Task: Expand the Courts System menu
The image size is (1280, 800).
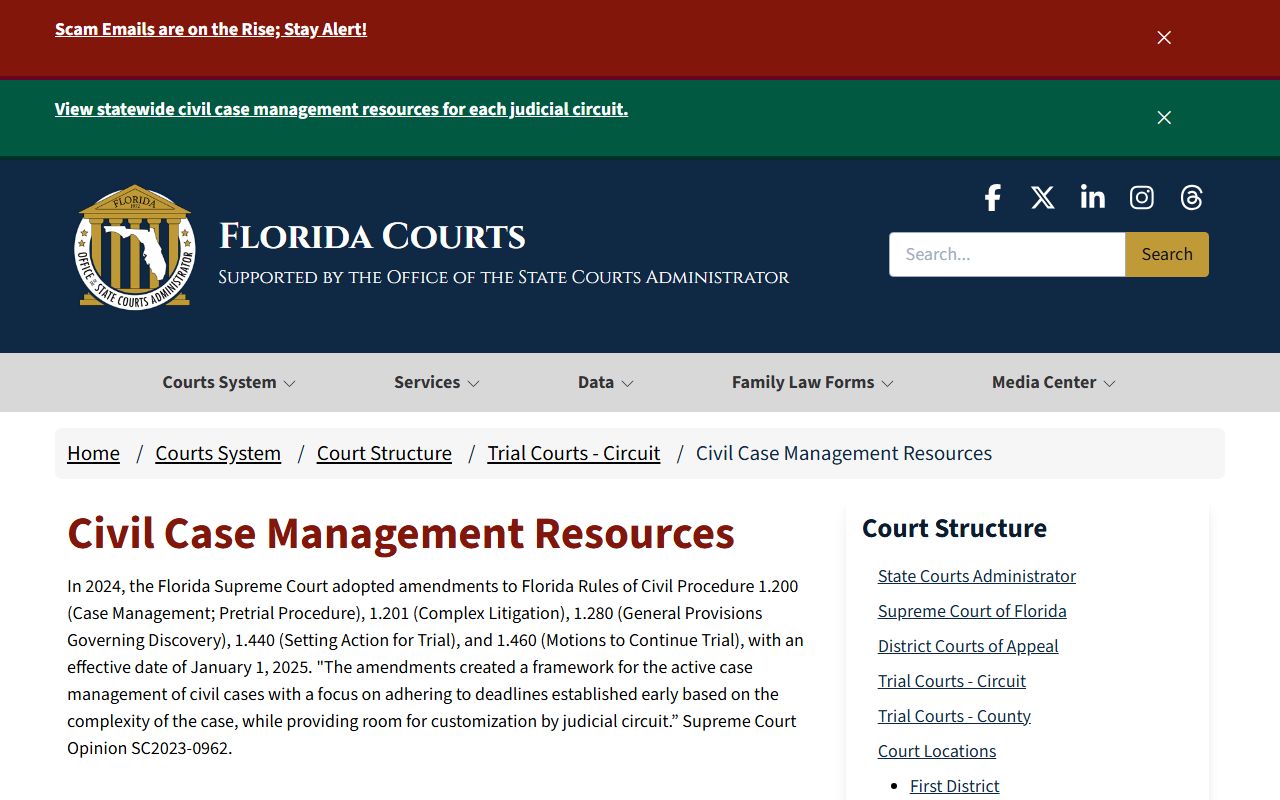Action: [229, 382]
